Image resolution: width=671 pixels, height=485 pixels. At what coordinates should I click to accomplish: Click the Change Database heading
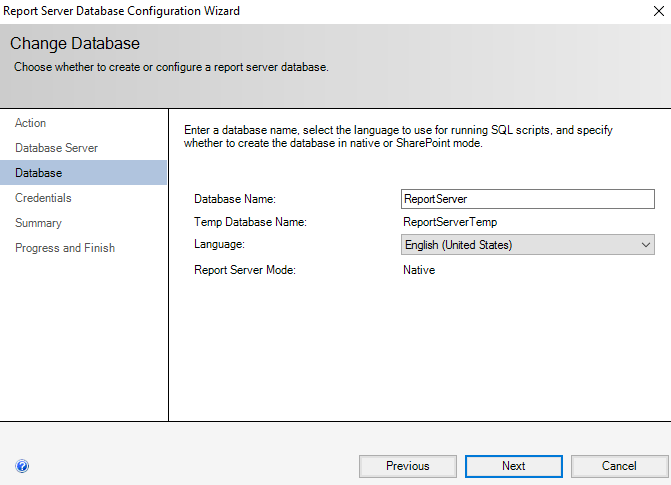click(x=75, y=43)
